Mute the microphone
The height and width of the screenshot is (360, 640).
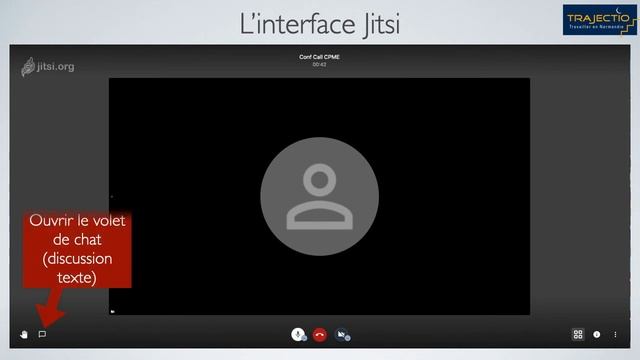click(x=298, y=335)
